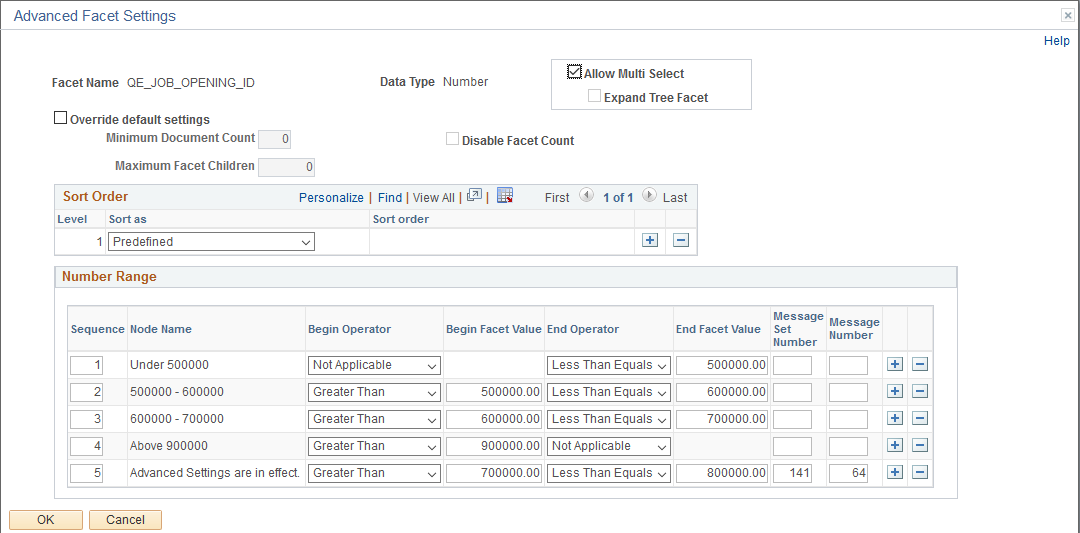Screen dimensions: 1080x533
Task: Open Begin Operator dropdown for Advanced Settings row
Action: pyautogui.click(x=375, y=473)
